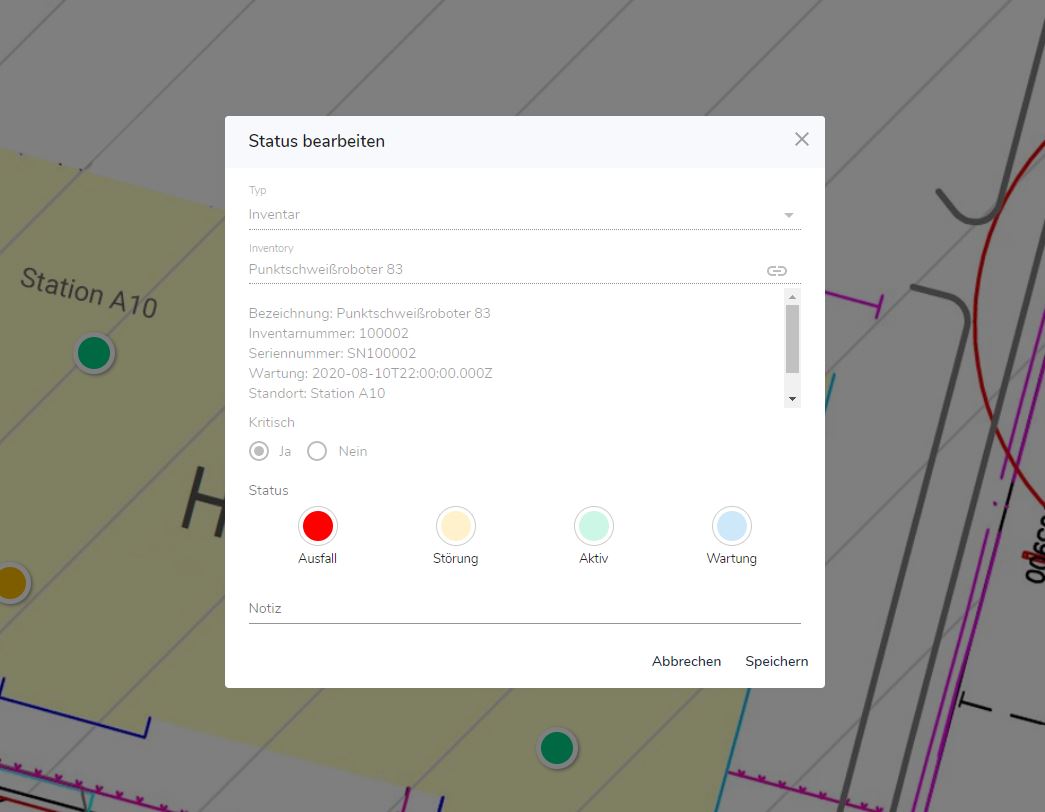Focus the Notiz text field

click(524, 608)
